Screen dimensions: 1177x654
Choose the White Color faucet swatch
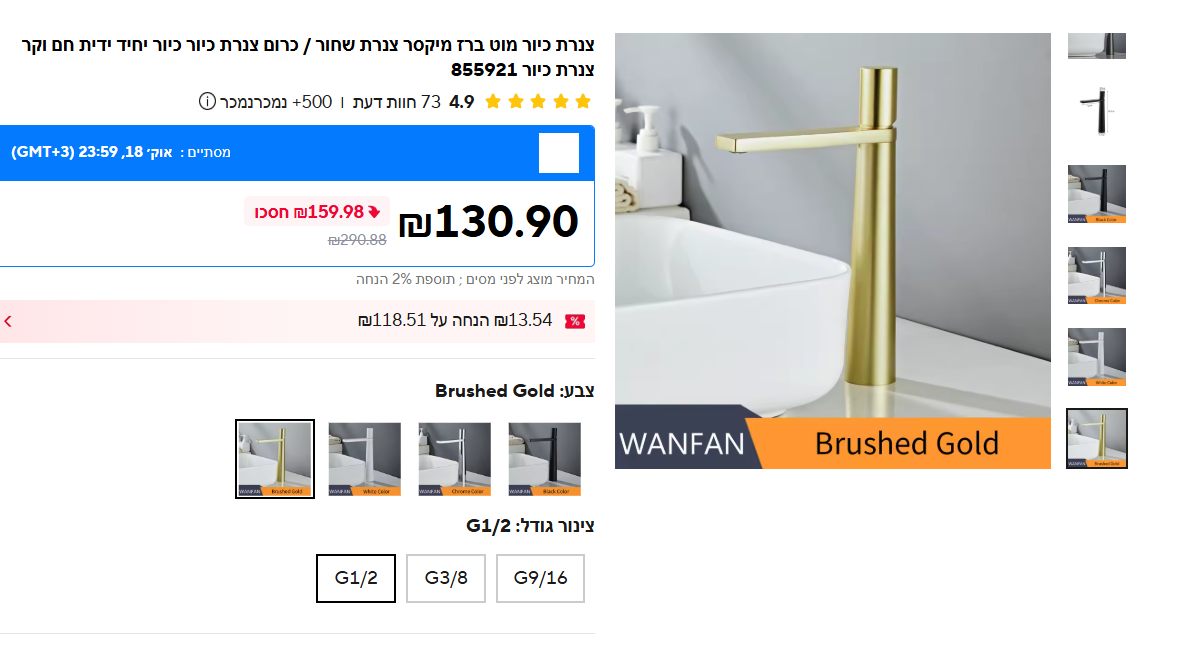pyautogui.click(x=365, y=459)
